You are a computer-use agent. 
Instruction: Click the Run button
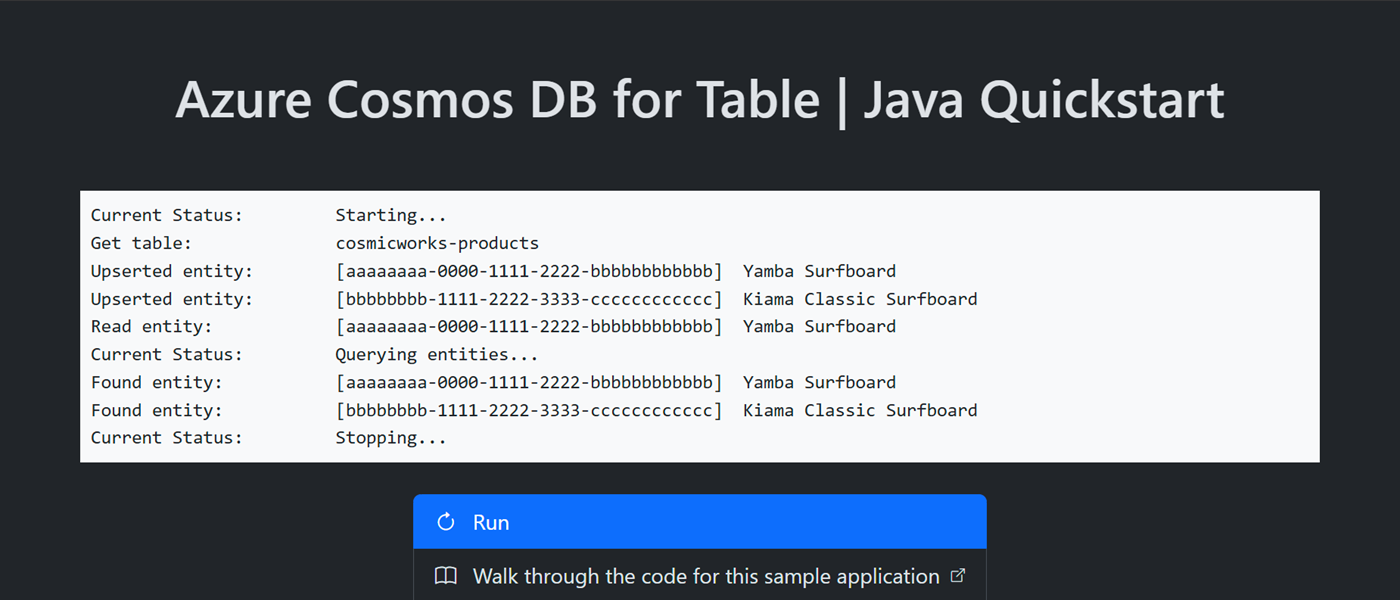[x=700, y=521]
